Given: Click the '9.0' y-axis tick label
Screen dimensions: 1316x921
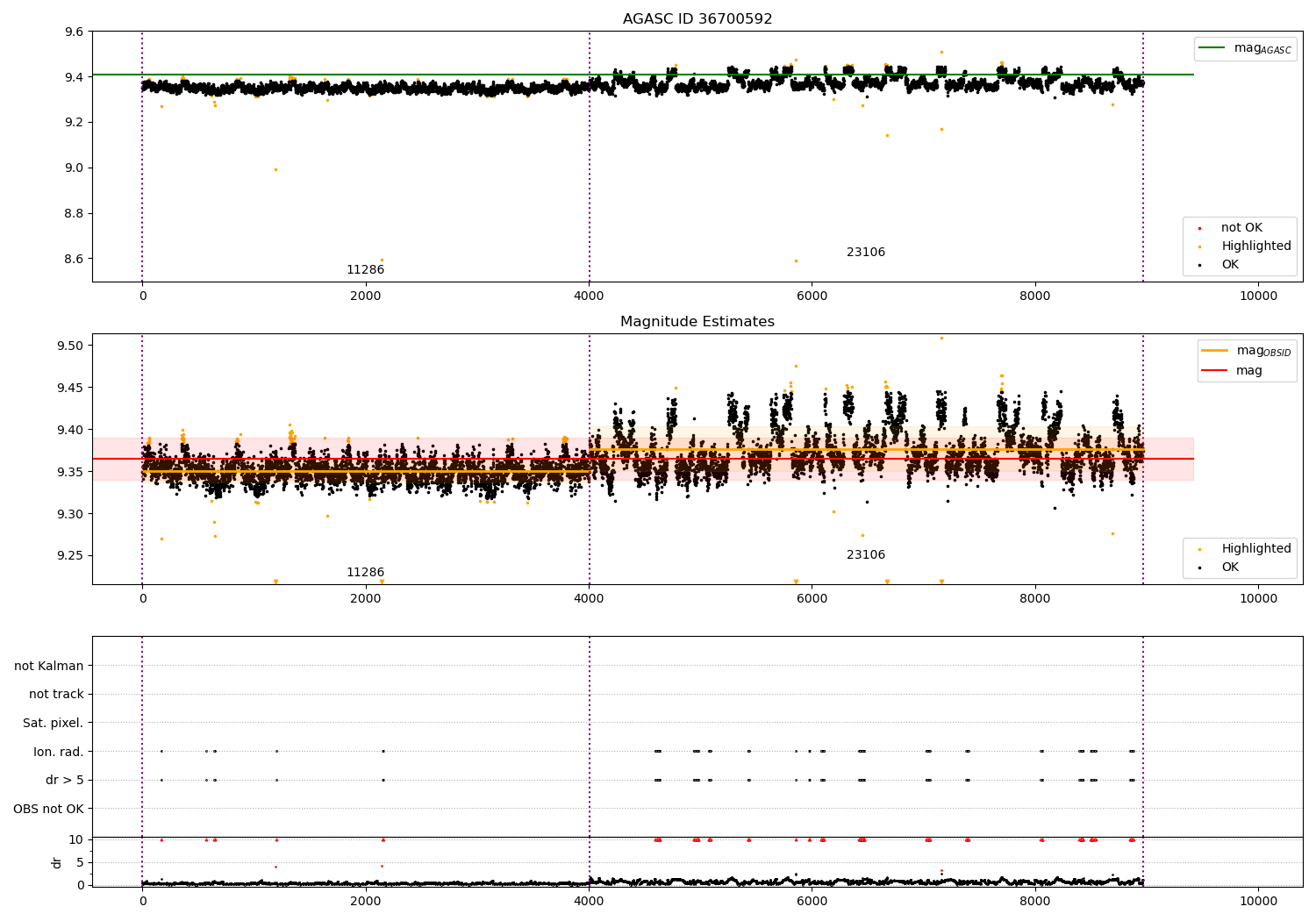Looking at the screenshot, I should coord(75,168).
